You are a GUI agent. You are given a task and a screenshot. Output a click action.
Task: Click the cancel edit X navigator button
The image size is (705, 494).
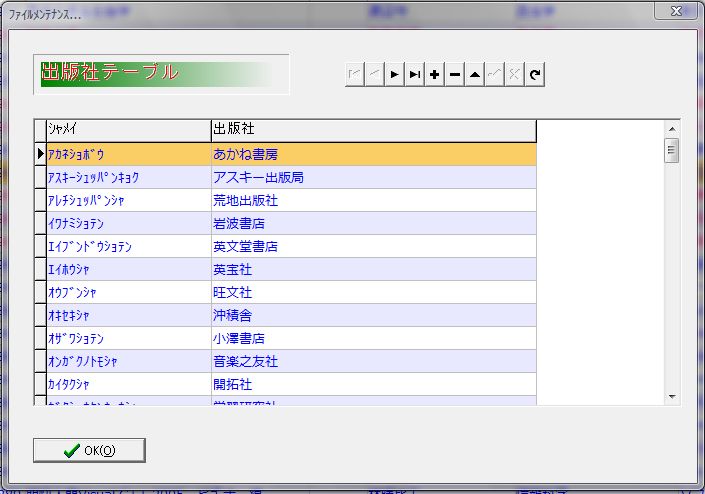515,75
